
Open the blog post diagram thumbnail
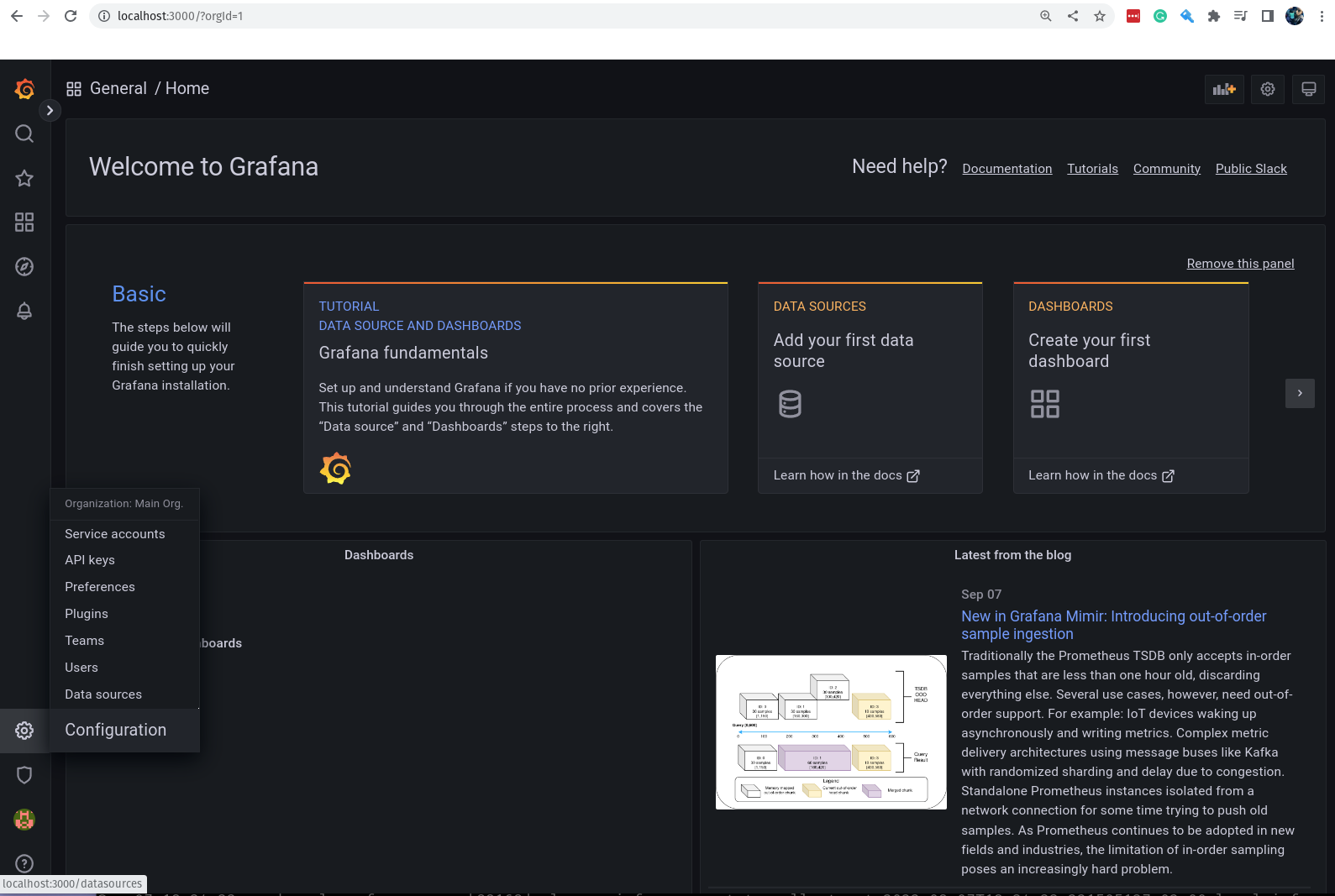831,732
